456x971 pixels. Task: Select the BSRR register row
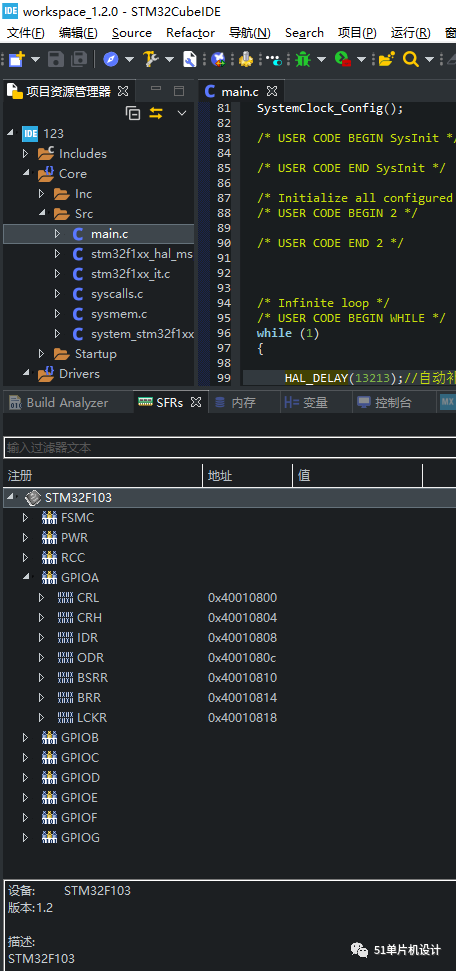tap(229, 677)
